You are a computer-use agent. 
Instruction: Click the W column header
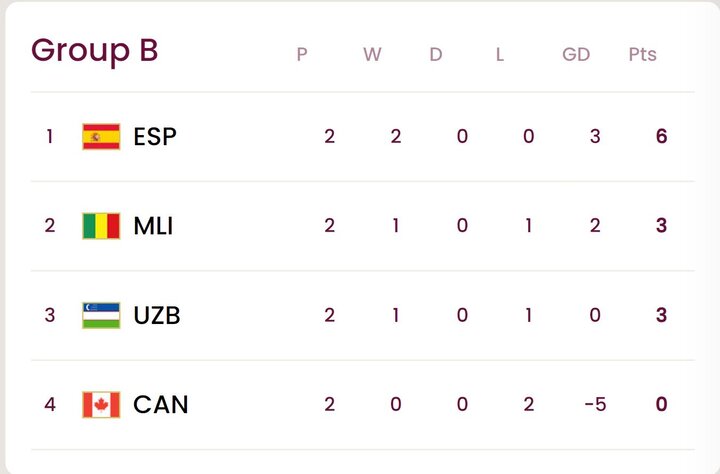click(372, 55)
